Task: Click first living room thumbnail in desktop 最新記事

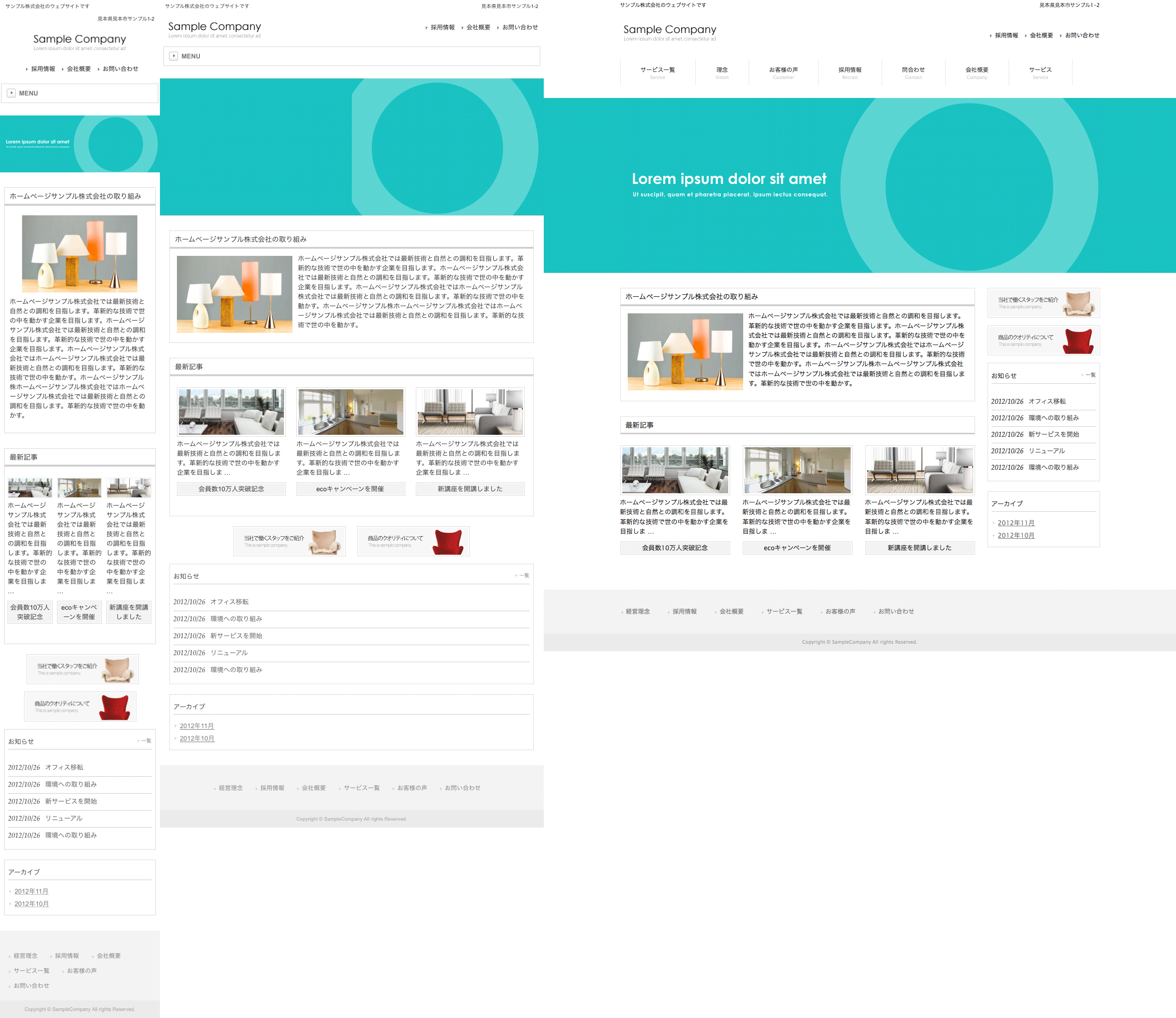Action: [674, 469]
